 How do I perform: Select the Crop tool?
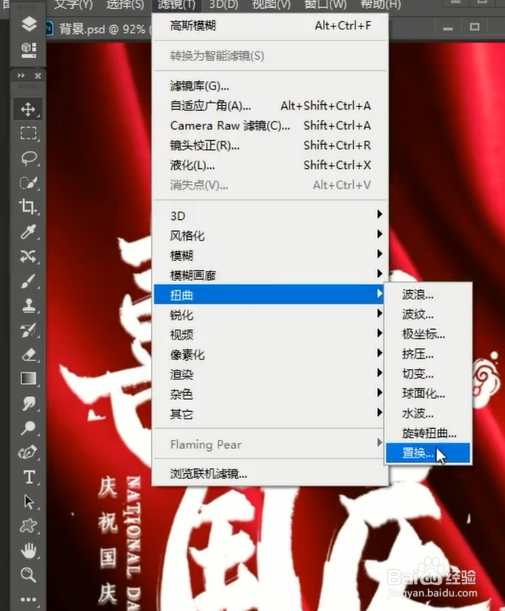point(28,207)
